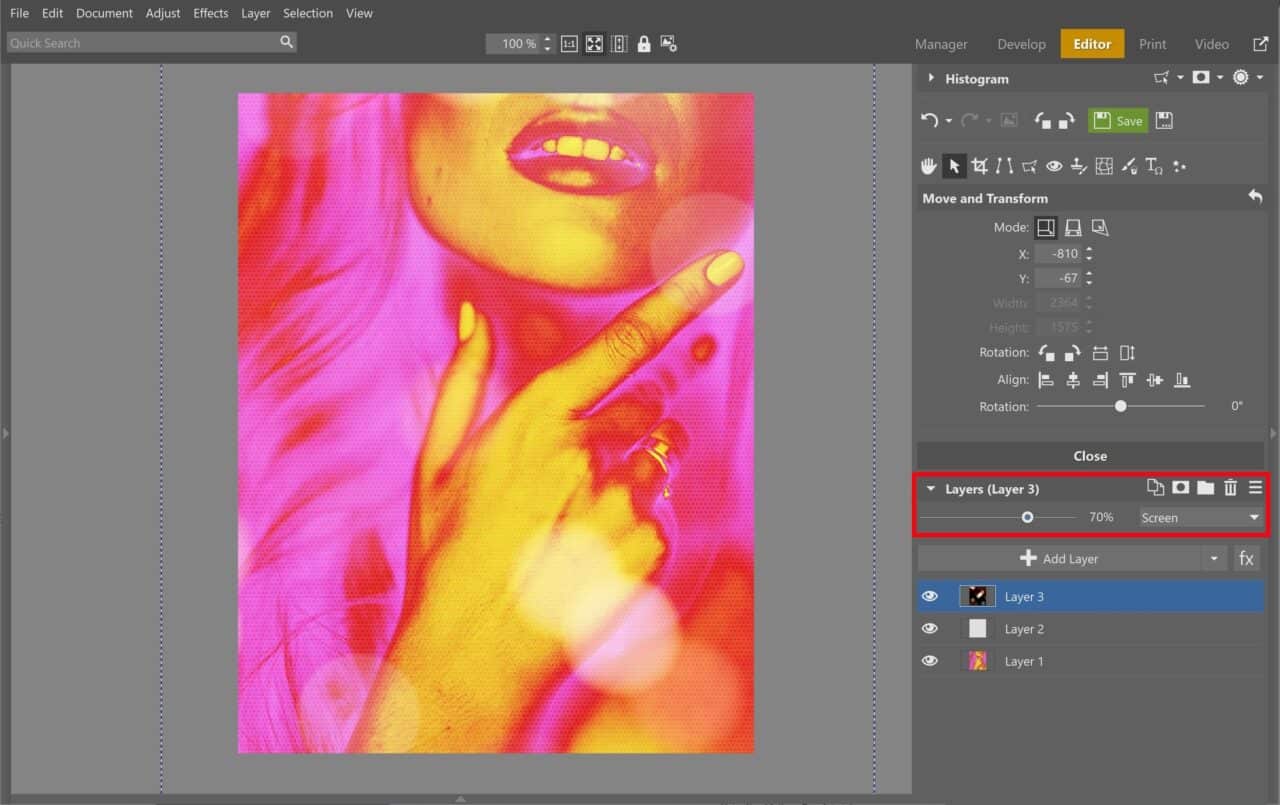Click the Duplicate Layer icon
This screenshot has width=1280, height=805.
point(1156,488)
